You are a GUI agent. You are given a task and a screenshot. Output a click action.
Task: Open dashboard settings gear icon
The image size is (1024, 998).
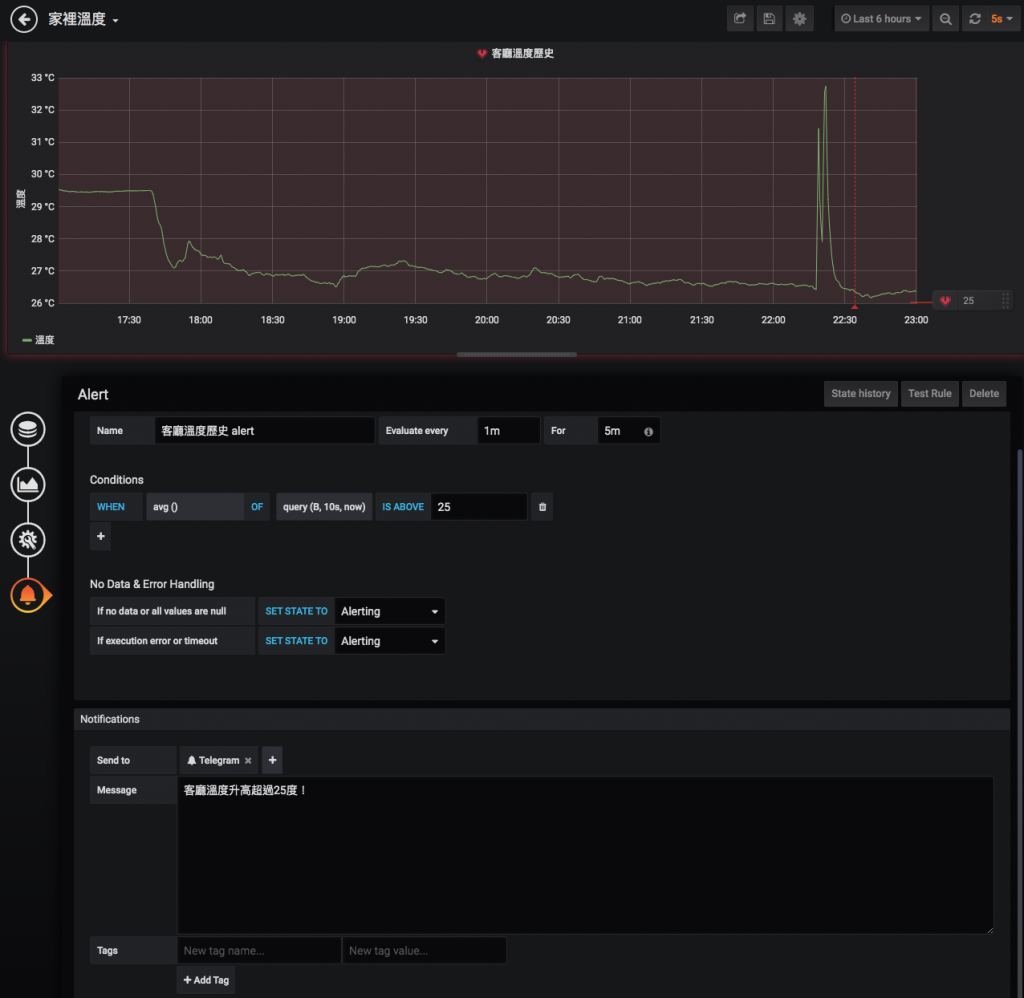(x=799, y=19)
